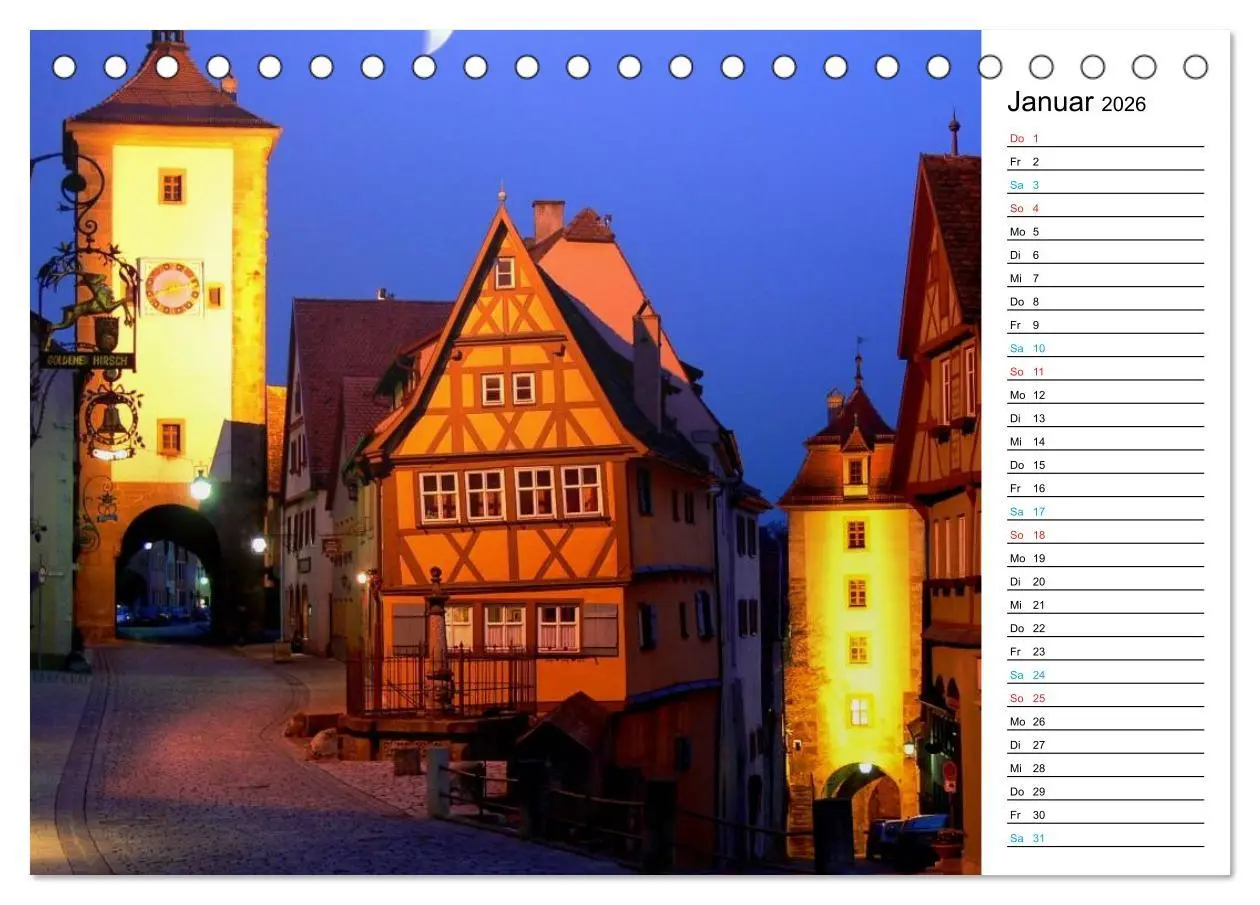The width and height of the screenshot is (1260, 905).
Task: Select the 'Mi 21' calendar row
Action: pos(1105,605)
